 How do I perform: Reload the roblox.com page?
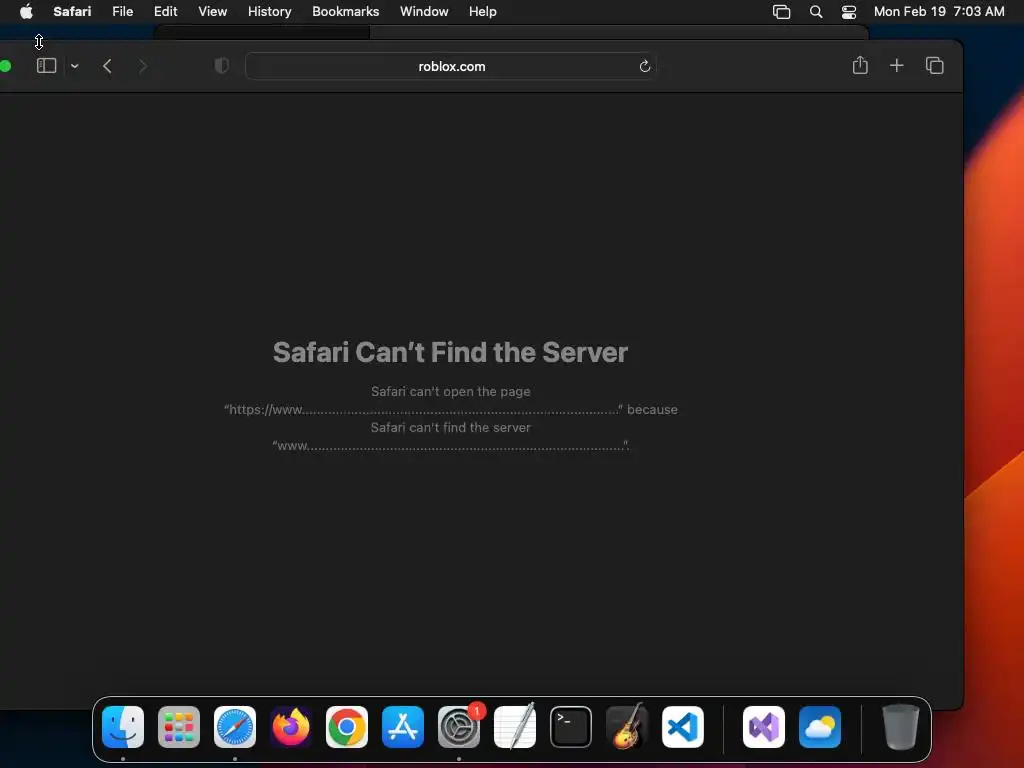click(645, 66)
